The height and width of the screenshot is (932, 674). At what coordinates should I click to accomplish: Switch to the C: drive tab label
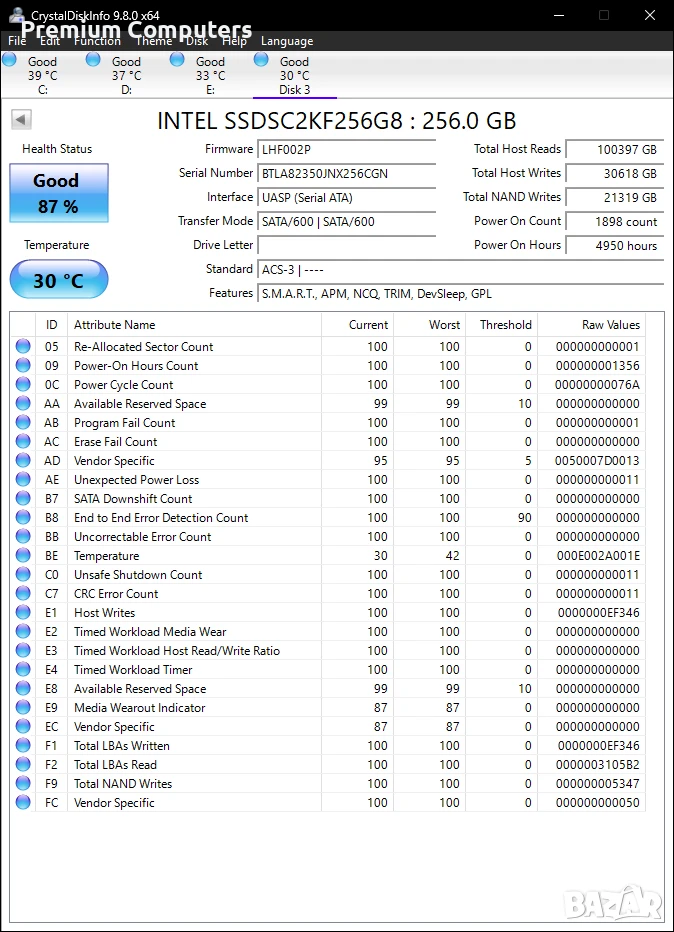[x=43, y=90]
